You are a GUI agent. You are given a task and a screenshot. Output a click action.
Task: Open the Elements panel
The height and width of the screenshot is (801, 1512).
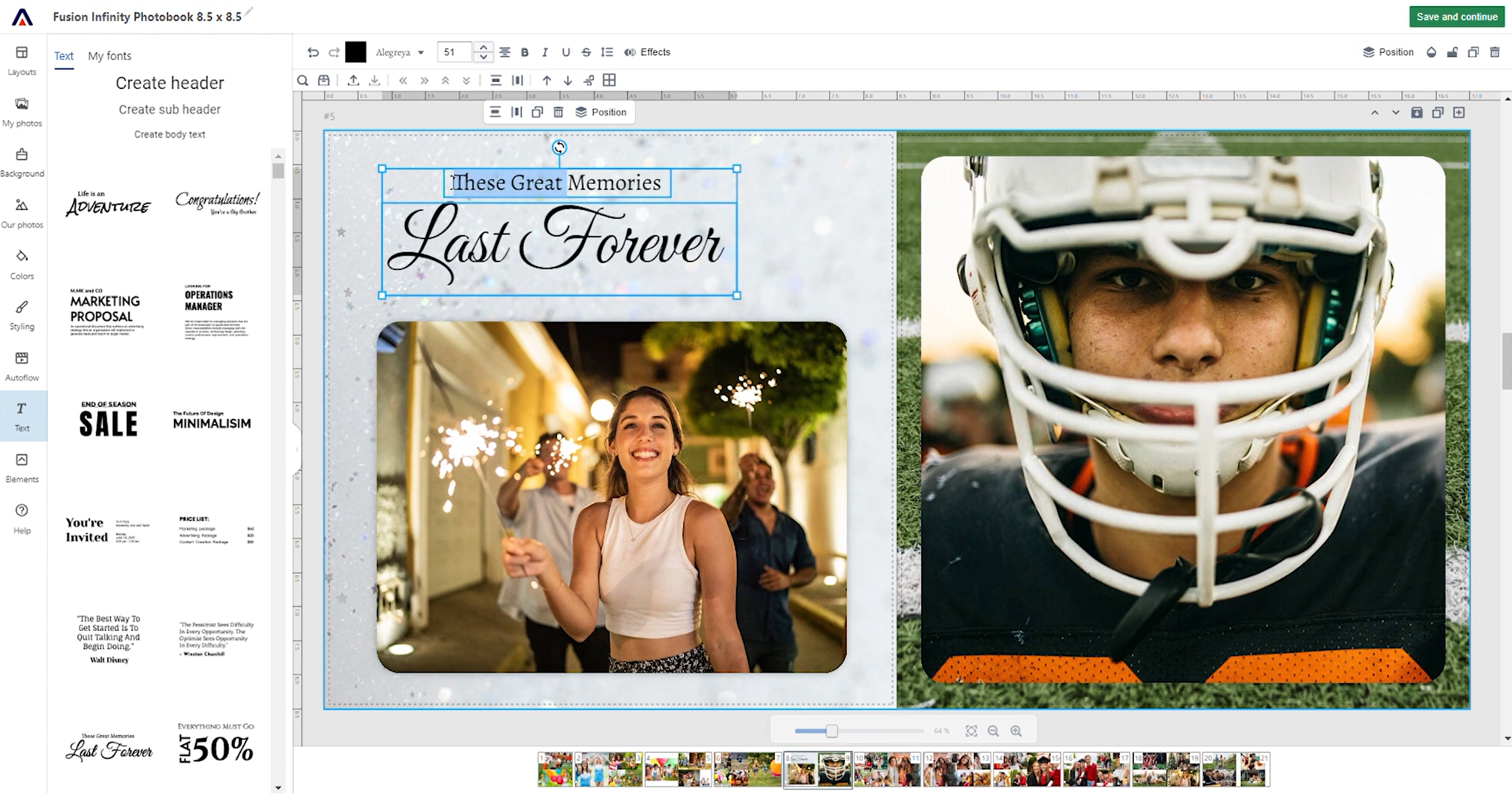pyautogui.click(x=22, y=467)
